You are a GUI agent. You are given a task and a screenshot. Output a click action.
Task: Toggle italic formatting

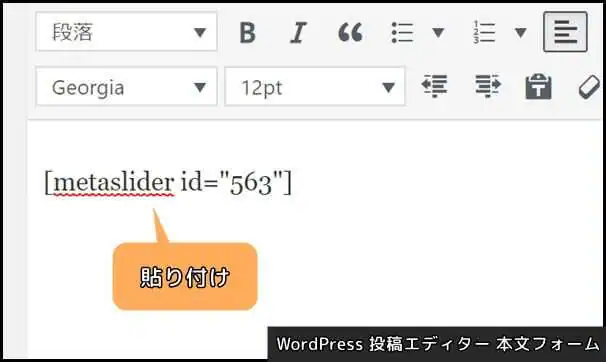[298, 32]
